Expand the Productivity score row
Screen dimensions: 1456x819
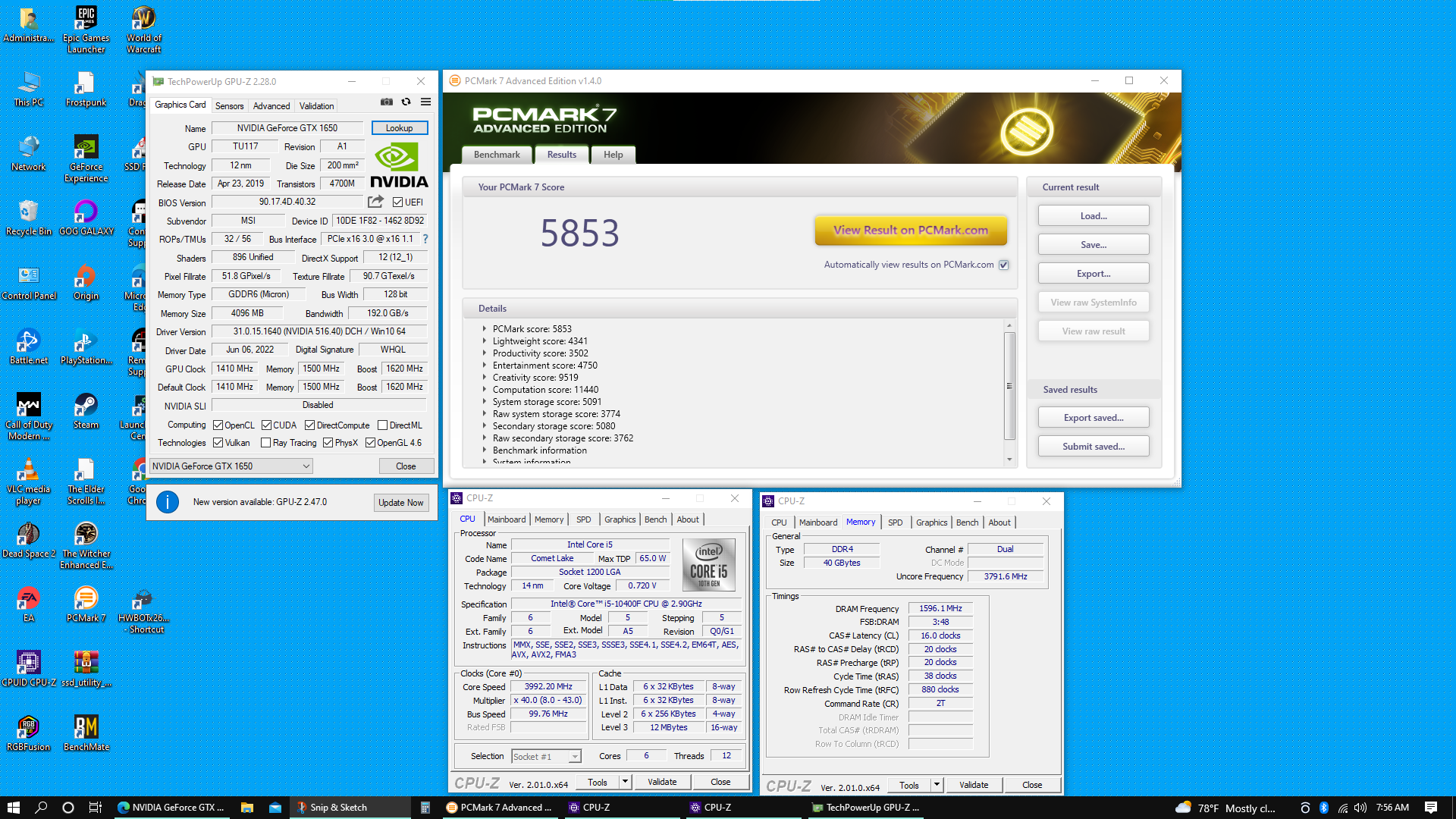[x=485, y=353]
